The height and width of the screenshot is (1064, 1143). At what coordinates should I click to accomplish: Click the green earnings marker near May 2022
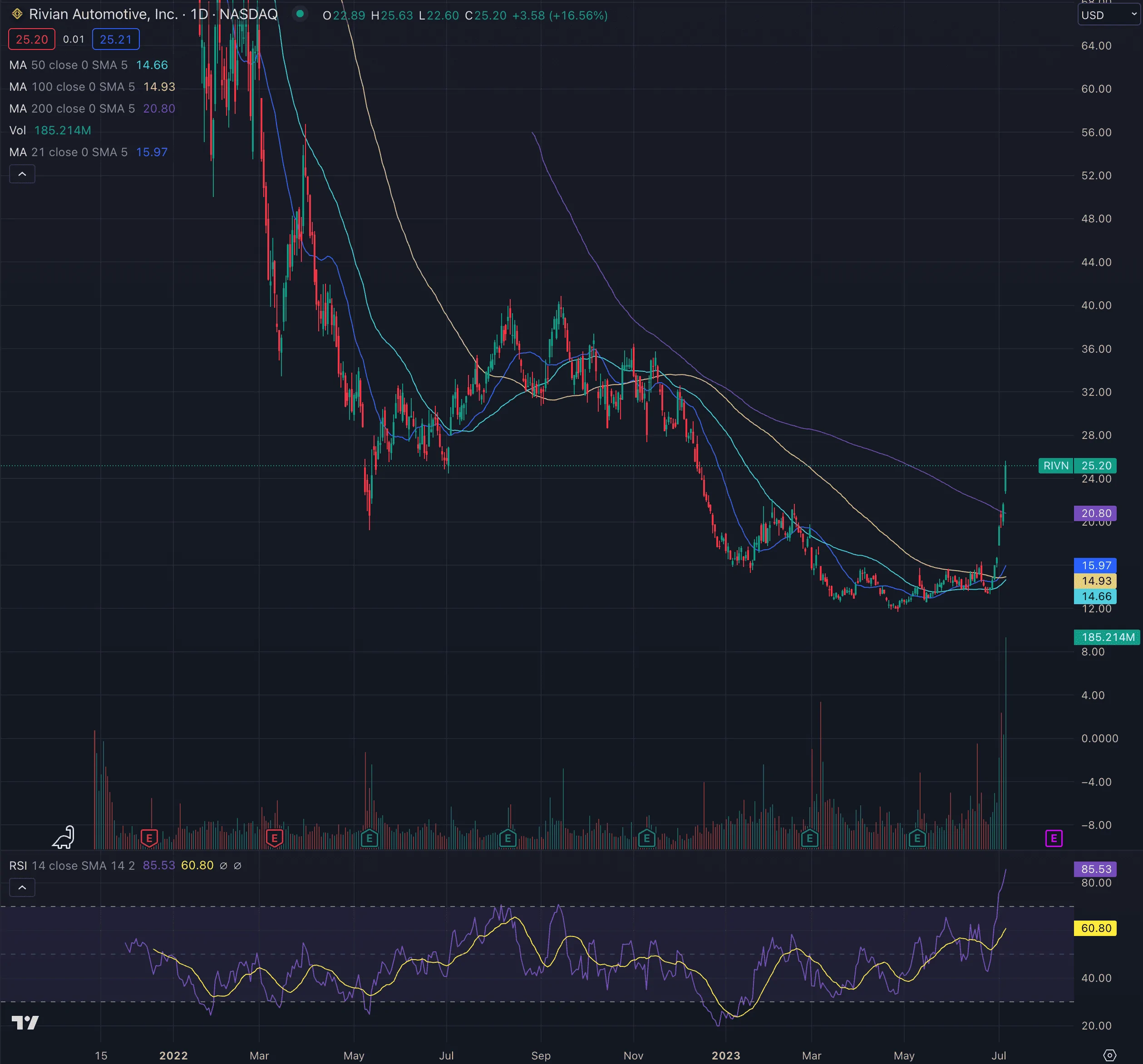[369, 838]
